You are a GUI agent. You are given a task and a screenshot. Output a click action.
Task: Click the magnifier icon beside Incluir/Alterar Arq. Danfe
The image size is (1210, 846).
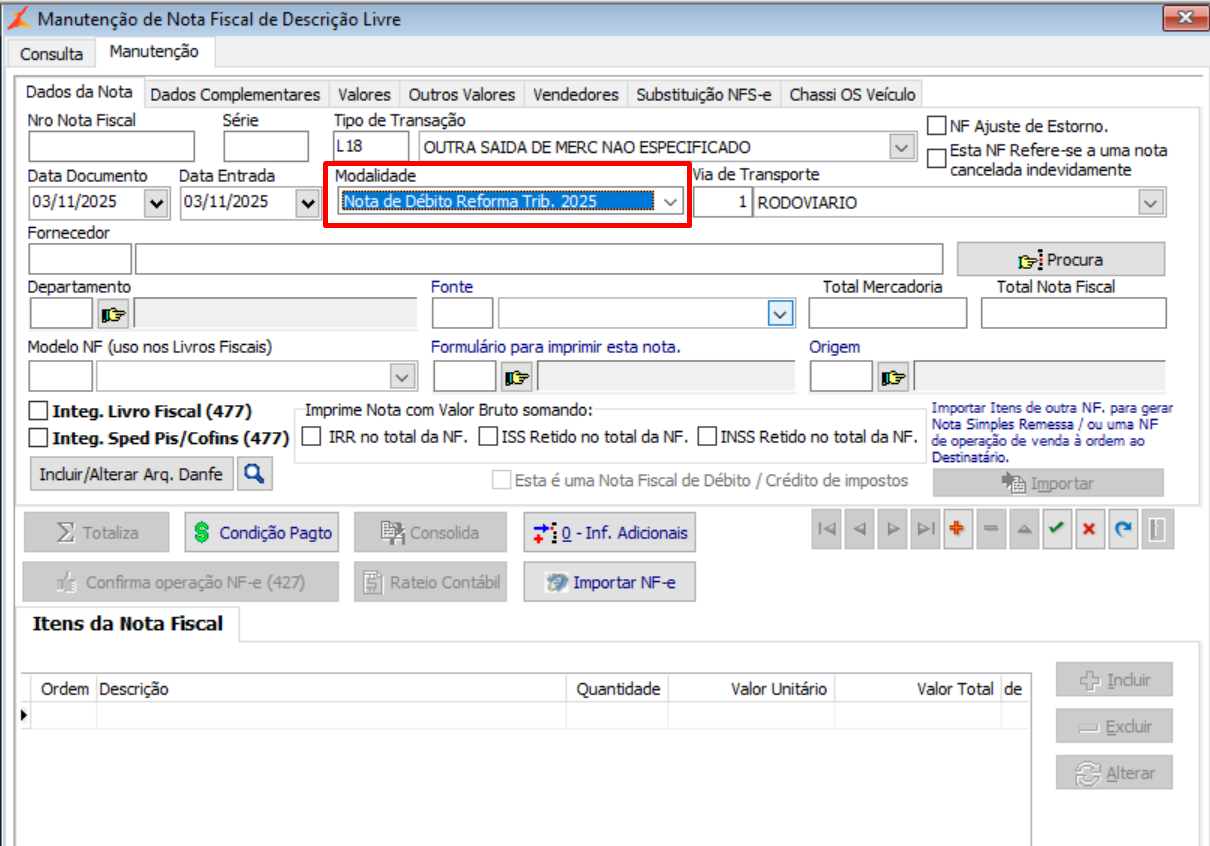(254, 474)
